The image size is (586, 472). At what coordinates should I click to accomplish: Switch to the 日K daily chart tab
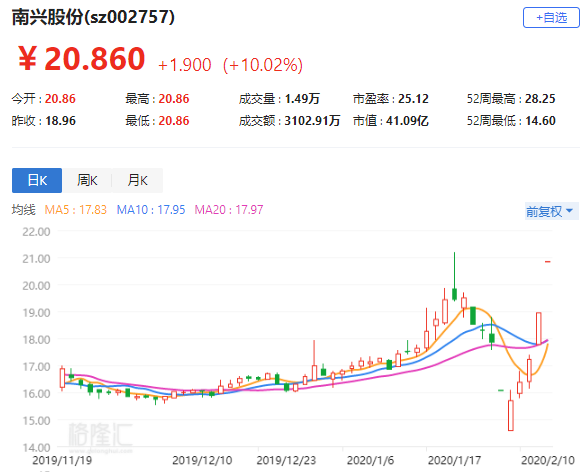37,181
